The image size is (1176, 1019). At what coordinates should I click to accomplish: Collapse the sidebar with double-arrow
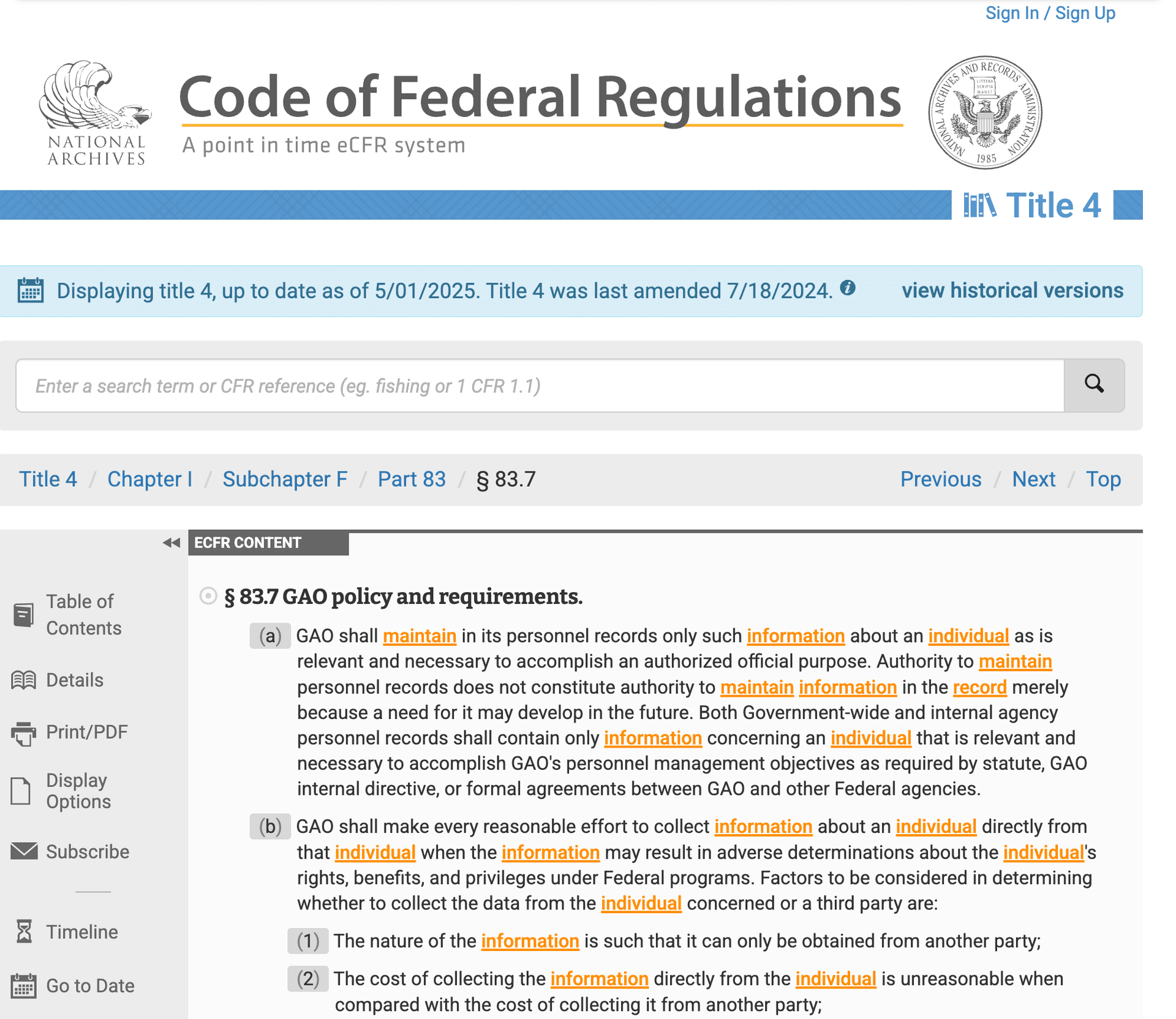click(x=171, y=543)
